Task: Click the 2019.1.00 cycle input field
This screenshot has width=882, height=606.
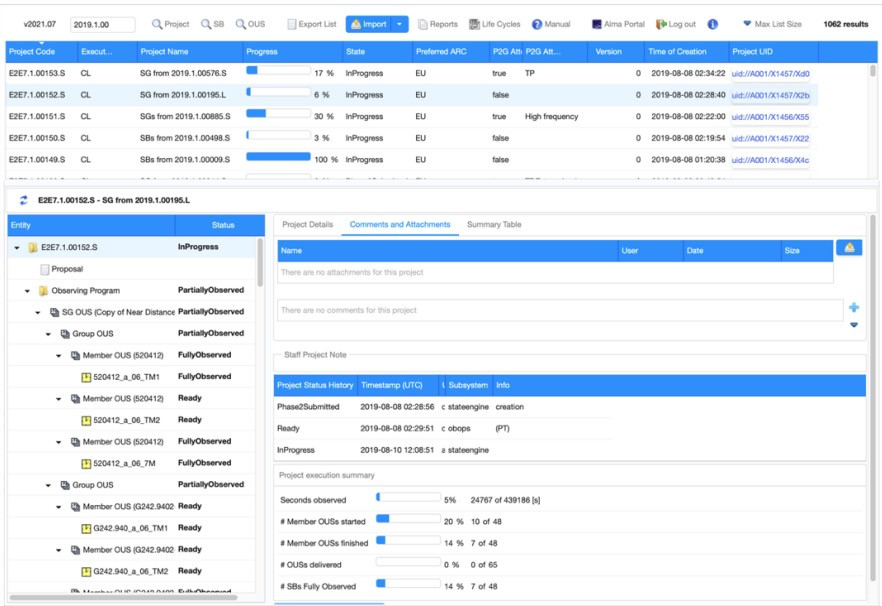Action: (x=102, y=25)
